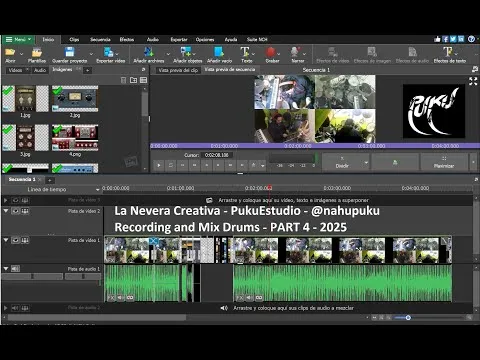Click the Twitter share icon
The height and width of the screenshot is (360, 480).
453,39
